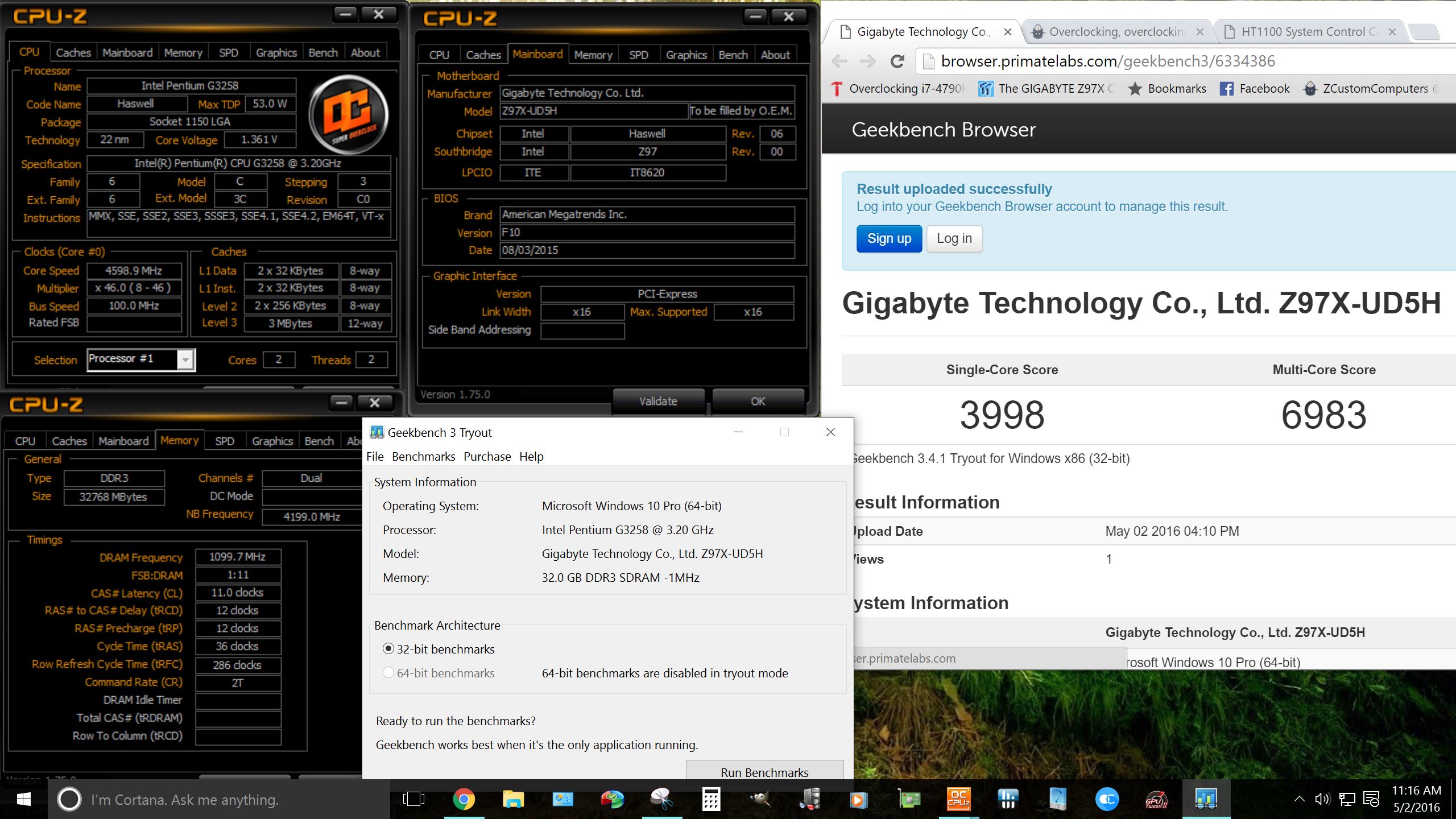
Task: Click the blue circular C taskbar icon
Action: pyautogui.click(x=1107, y=800)
